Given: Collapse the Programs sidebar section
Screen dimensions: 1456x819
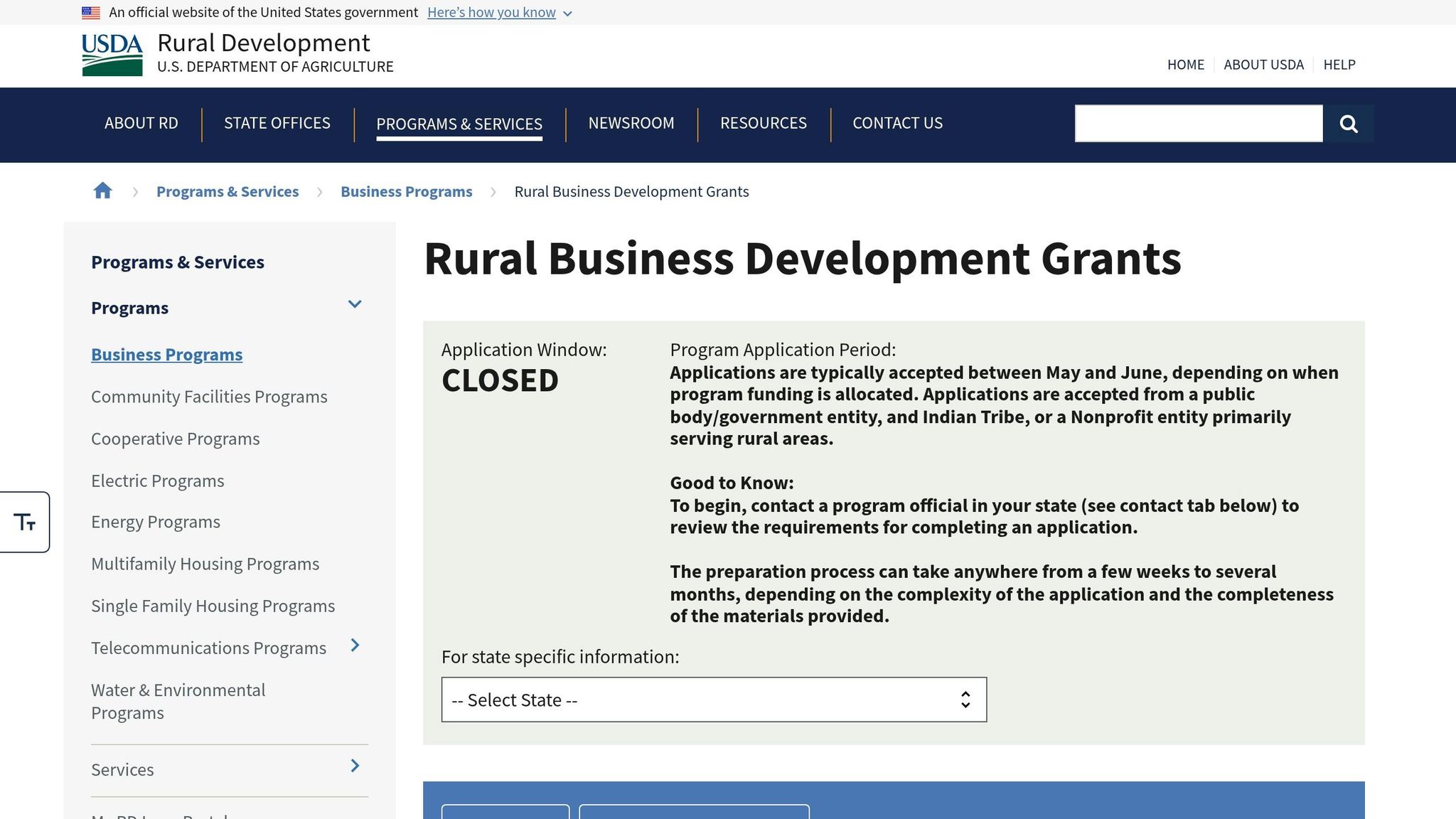Looking at the screenshot, I should pyautogui.click(x=354, y=304).
